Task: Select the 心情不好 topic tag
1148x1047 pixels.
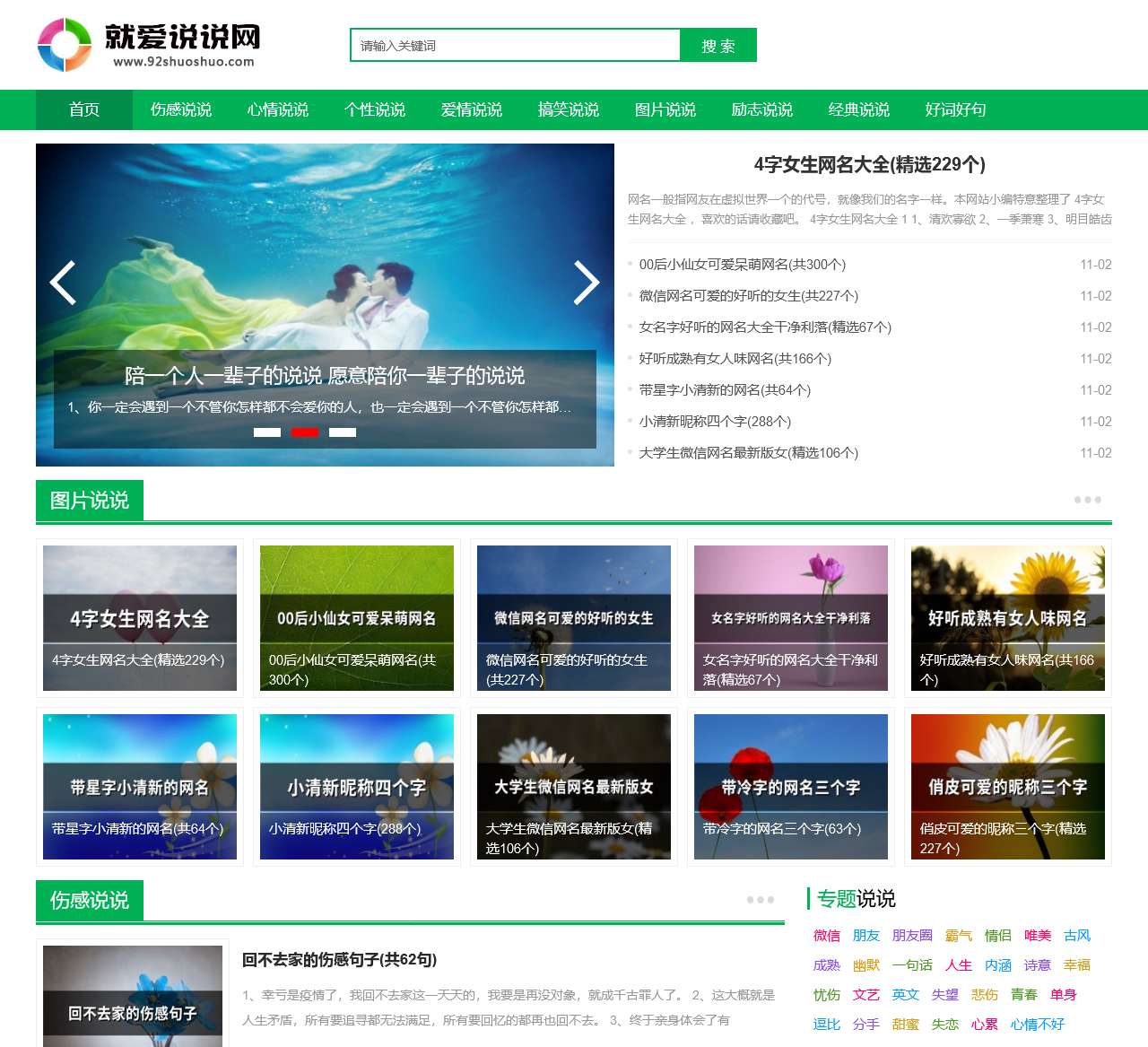Action: pyautogui.click(x=1038, y=1025)
